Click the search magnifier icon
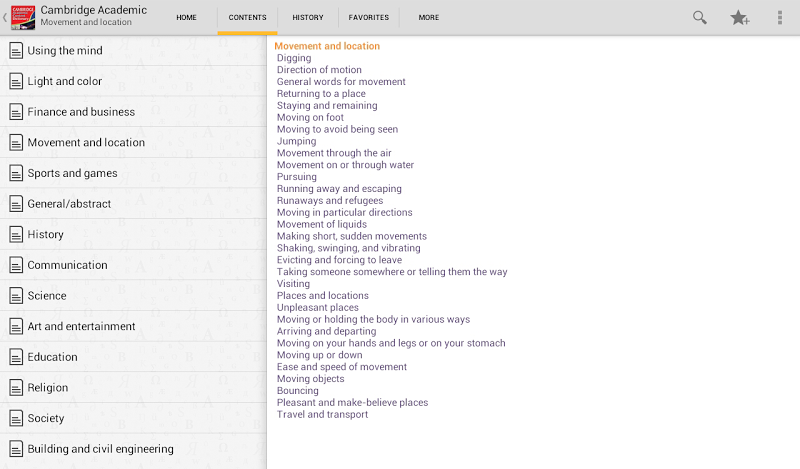The height and width of the screenshot is (469, 800). [700, 17]
